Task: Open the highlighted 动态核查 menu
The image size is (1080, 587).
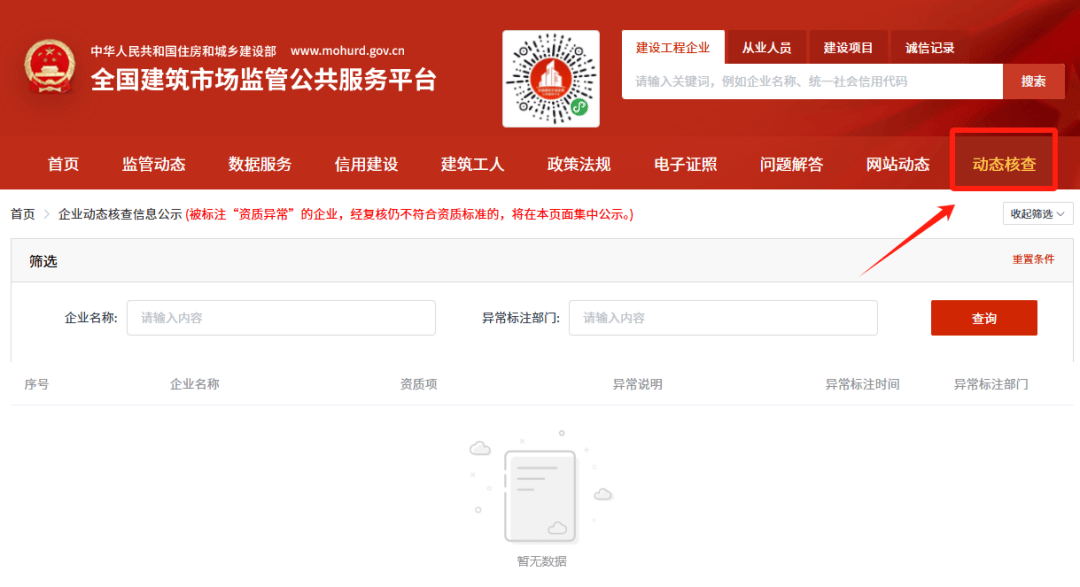Action: 1003,164
